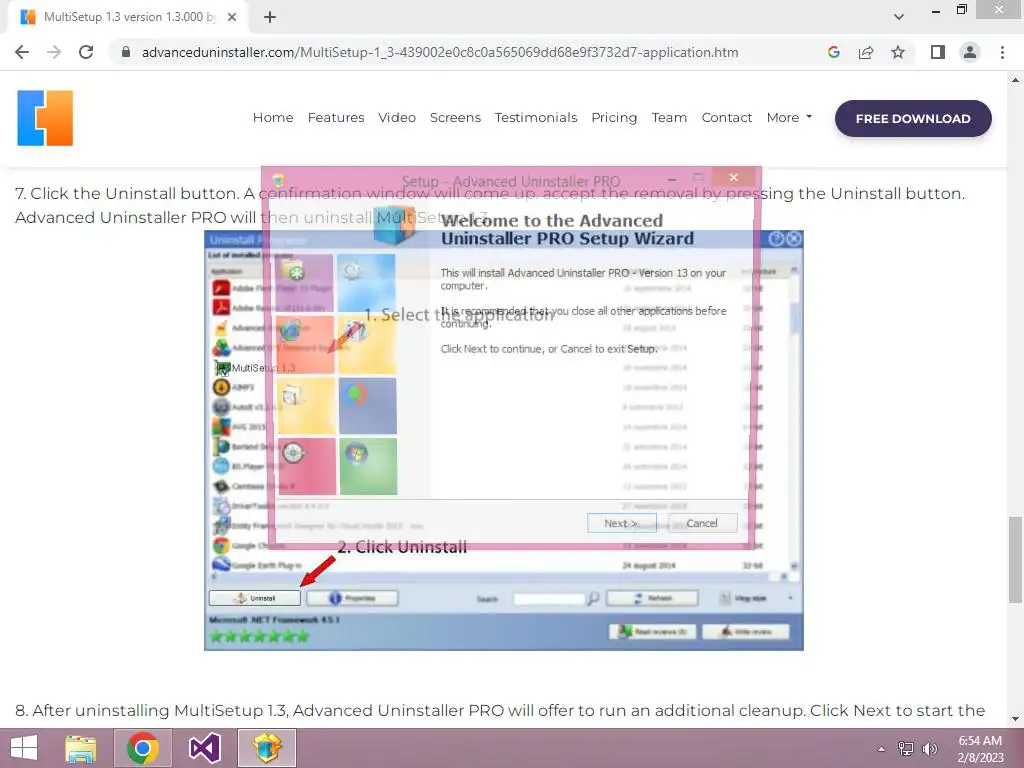The image size is (1024, 768).
Task: Go to the Contact section
Action: pos(727,118)
